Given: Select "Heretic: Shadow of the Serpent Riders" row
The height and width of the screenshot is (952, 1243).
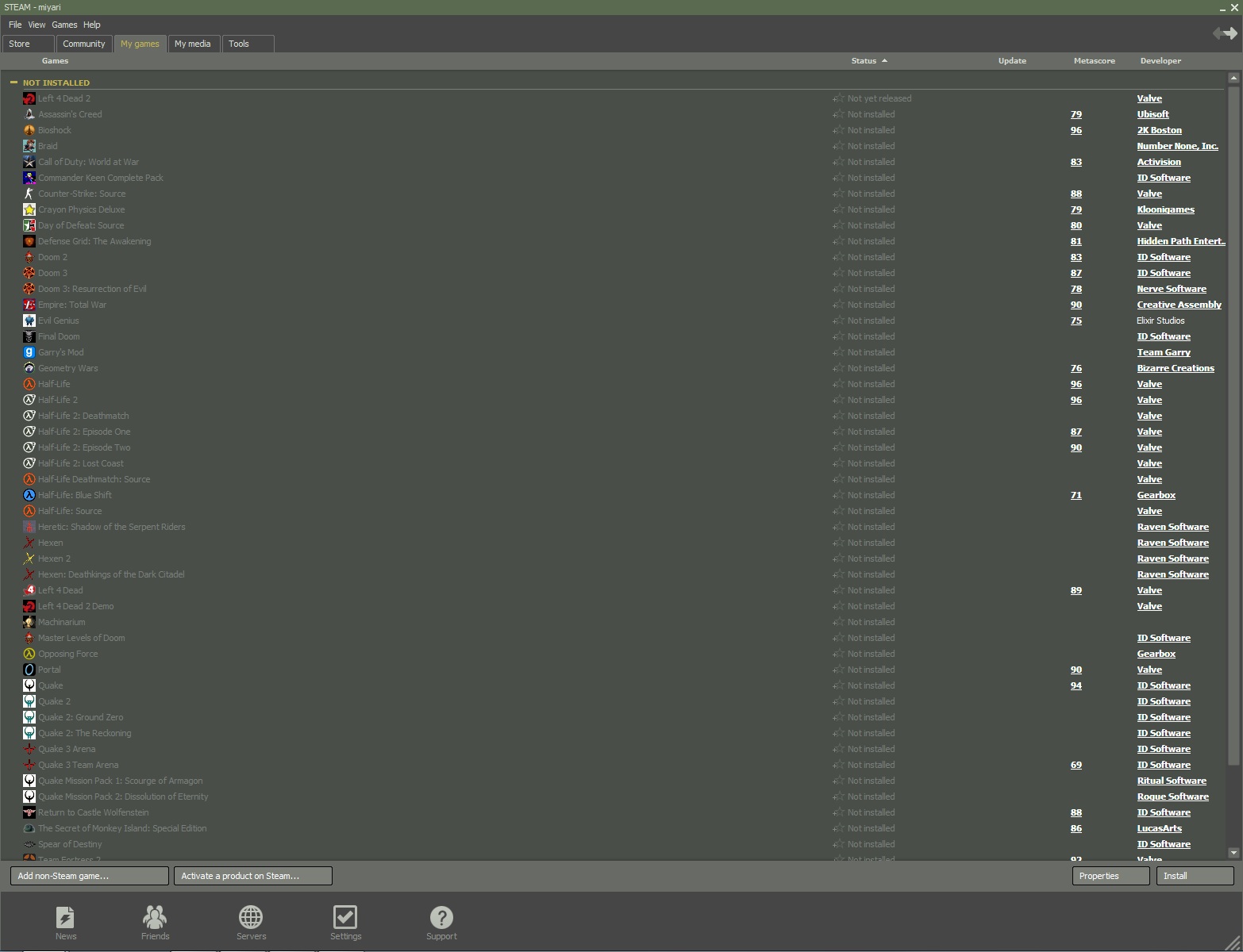Looking at the screenshot, I should (x=623, y=527).
